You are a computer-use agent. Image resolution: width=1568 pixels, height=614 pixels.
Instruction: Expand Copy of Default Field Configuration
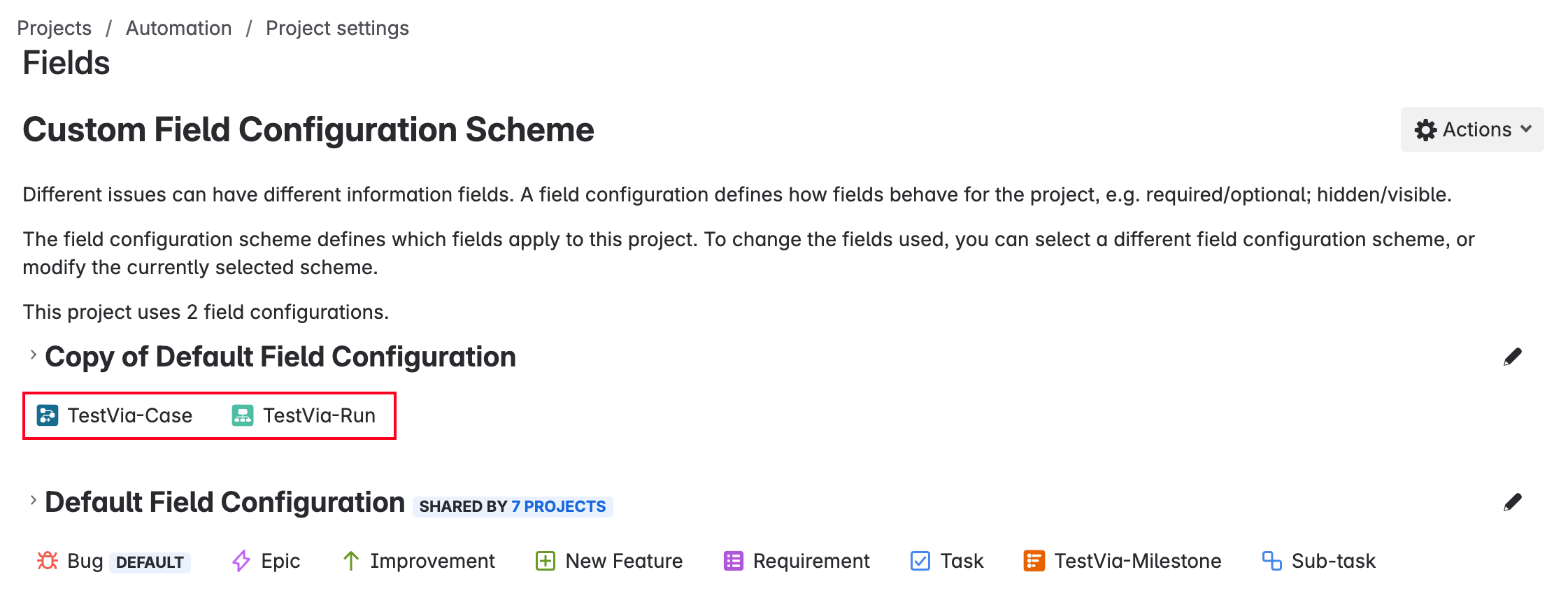tap(33, 355)
